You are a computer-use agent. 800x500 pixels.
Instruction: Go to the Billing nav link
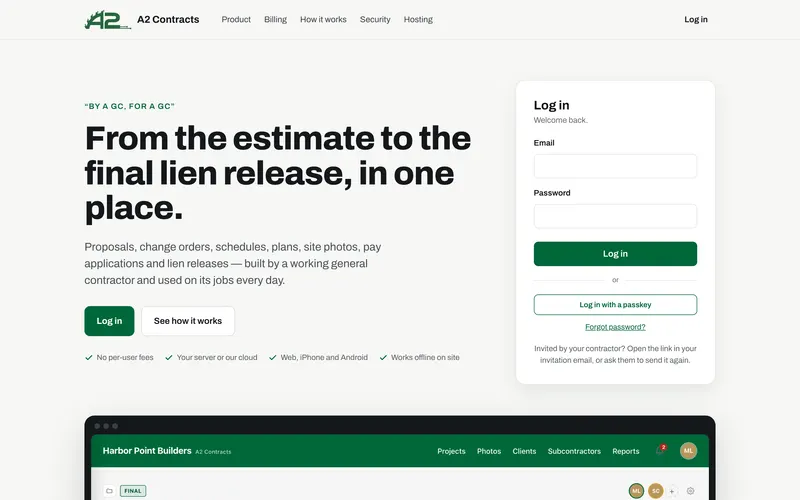[275, 19]
